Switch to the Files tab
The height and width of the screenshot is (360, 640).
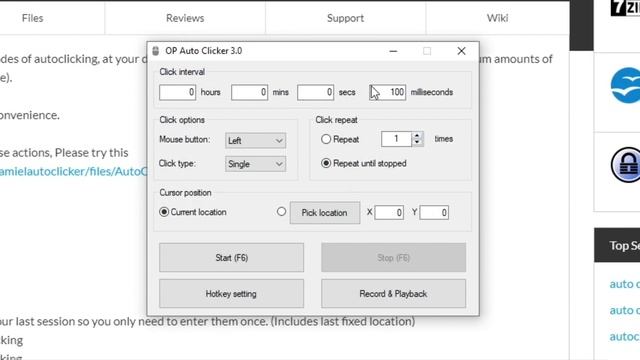32,18
